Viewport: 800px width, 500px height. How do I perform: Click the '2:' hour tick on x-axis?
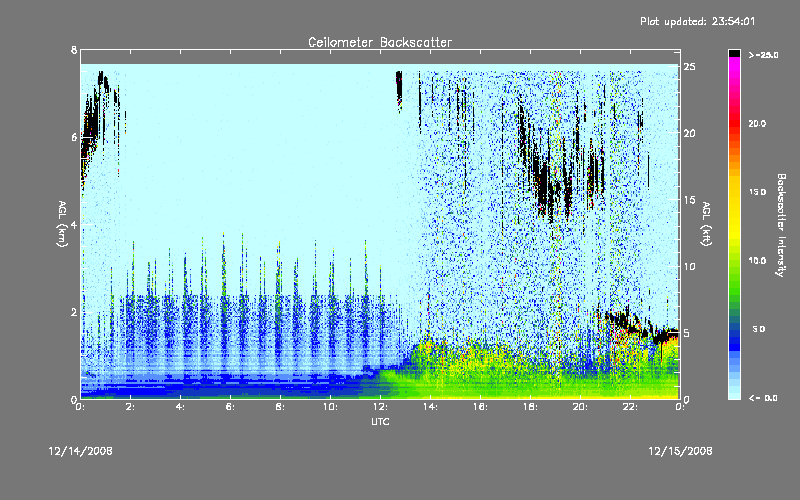coord(131,407)
